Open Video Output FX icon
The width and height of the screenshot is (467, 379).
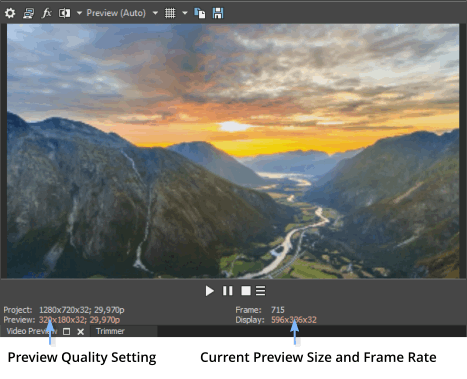[x=46, y=13]
